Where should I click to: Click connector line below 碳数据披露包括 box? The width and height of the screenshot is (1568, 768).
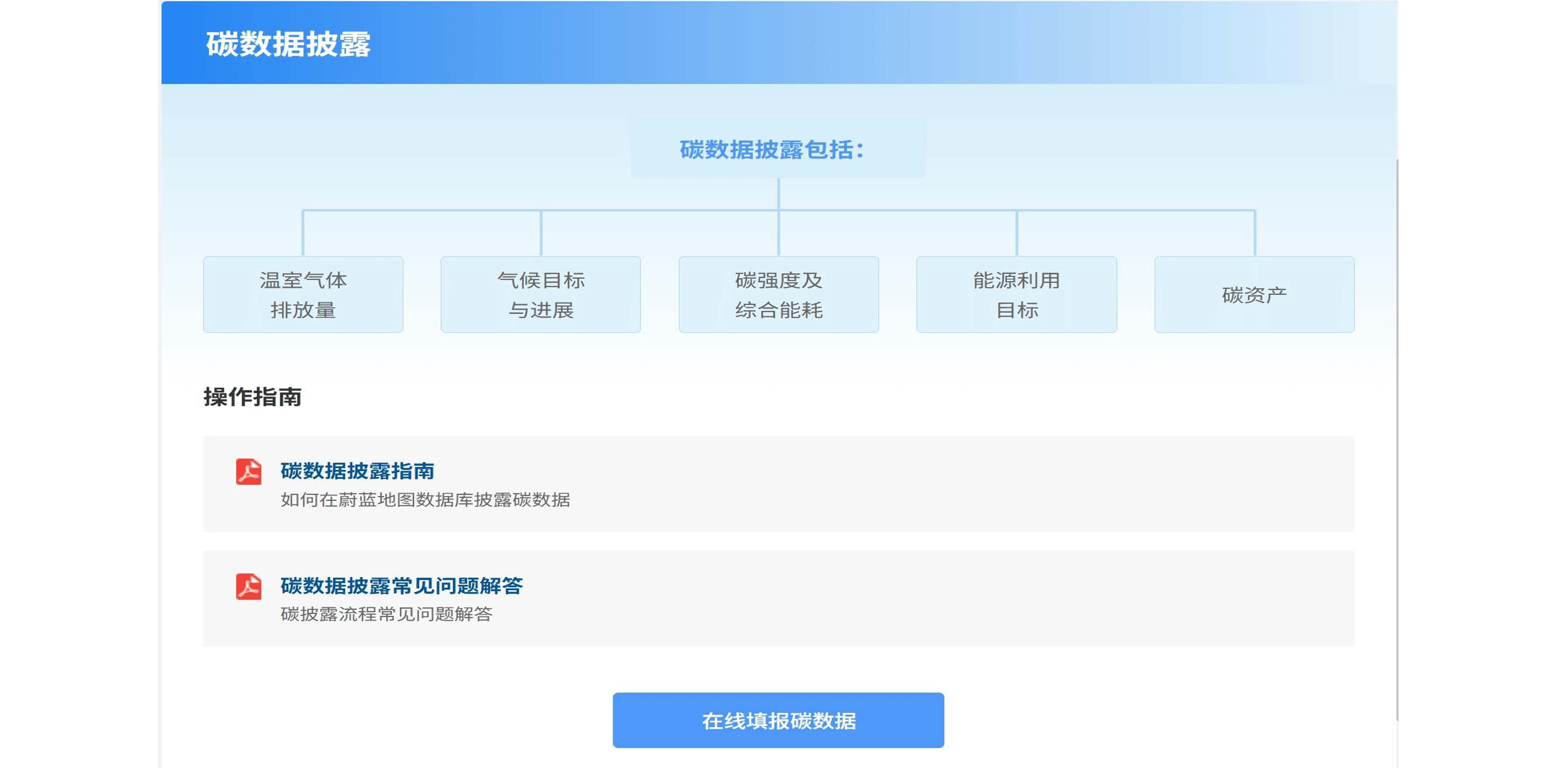point(778,194)
